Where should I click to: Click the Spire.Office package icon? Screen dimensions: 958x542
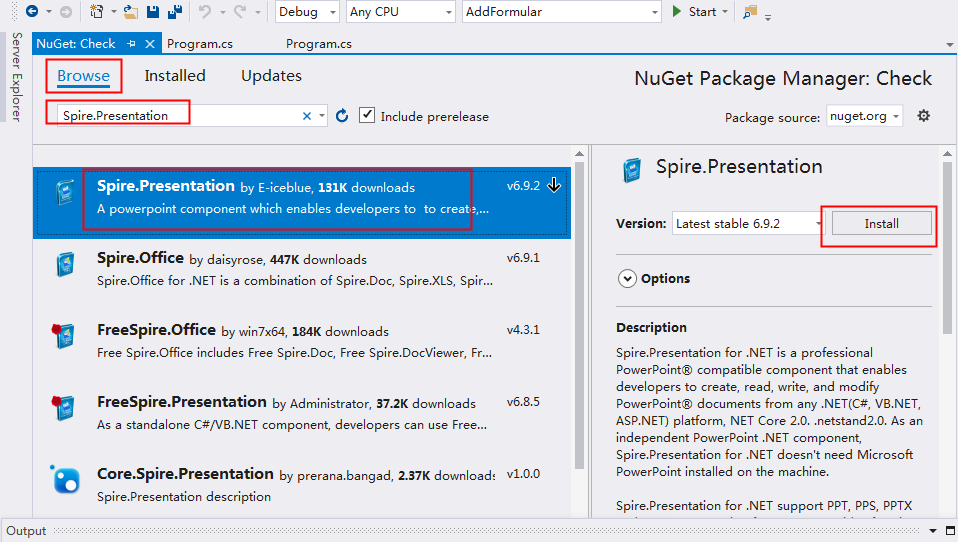pyautogui.click(x=65, y=264)
